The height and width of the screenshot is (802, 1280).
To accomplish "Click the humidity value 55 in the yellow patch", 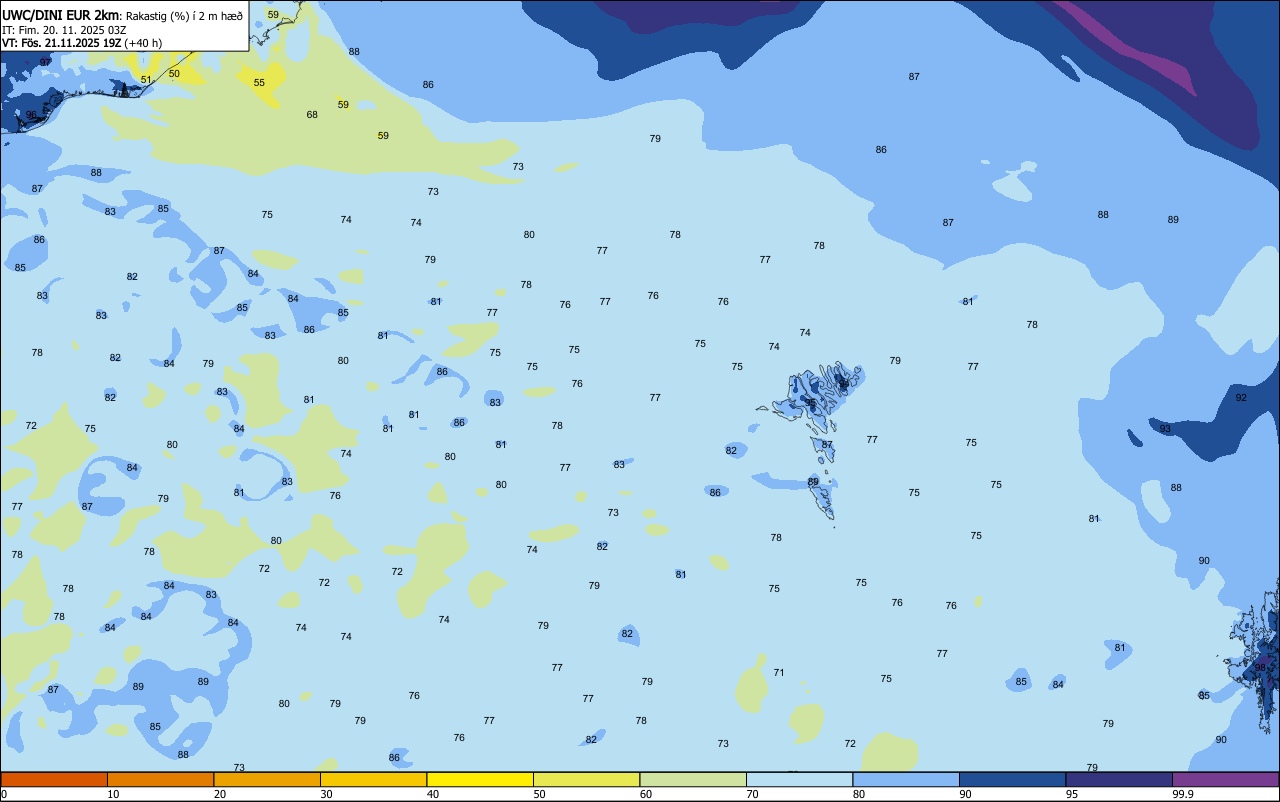I will [259, 82].
